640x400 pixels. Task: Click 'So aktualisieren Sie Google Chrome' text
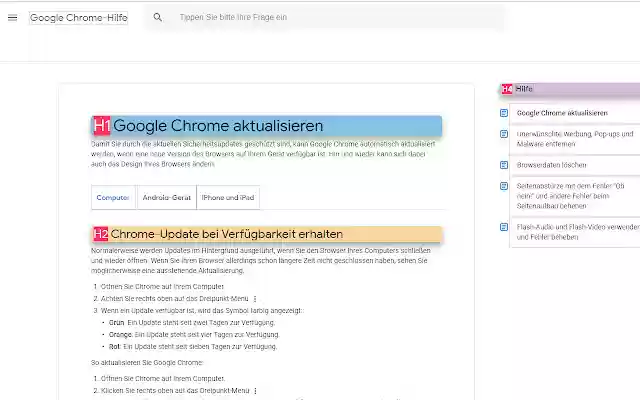(x=147, y=362)
